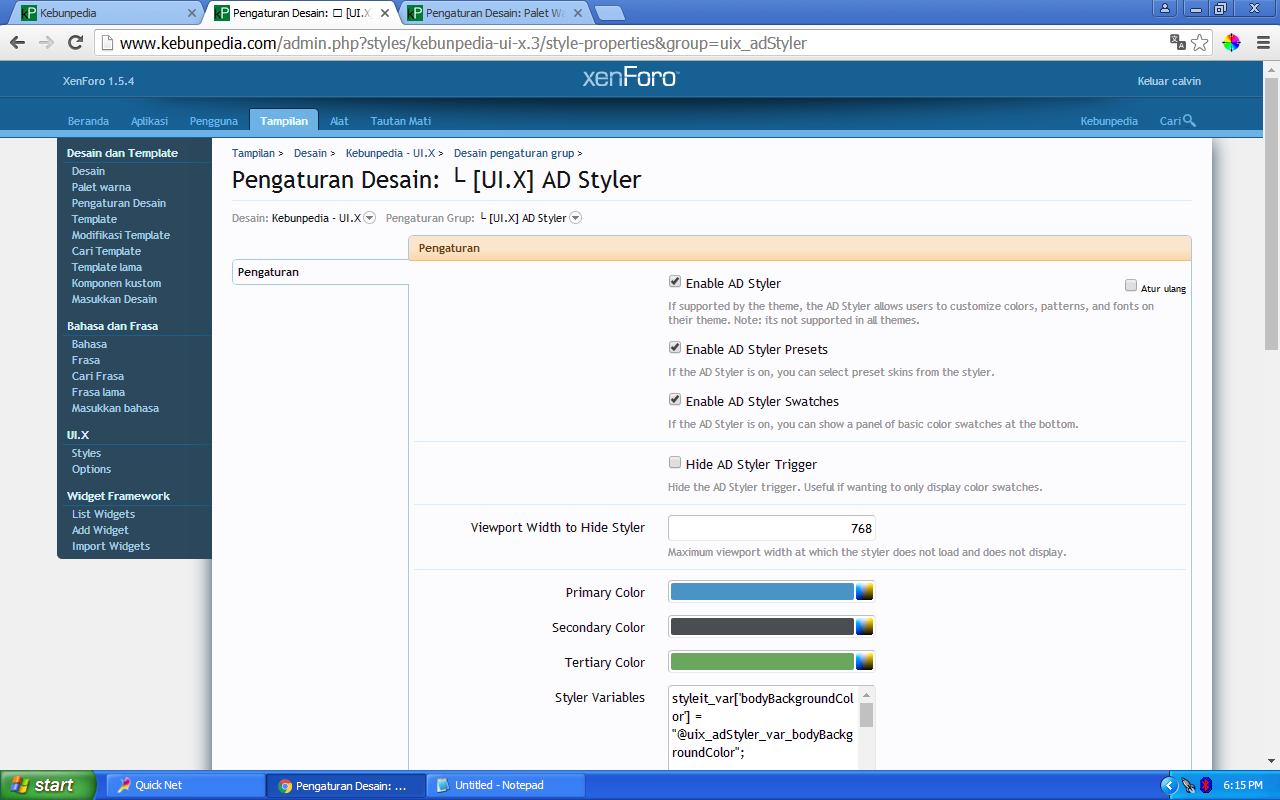Image resolution: width=1280 pixels, height=800 pixels.
Task: Click the Viewport Width to Hide Styler field
Action: 771,528
